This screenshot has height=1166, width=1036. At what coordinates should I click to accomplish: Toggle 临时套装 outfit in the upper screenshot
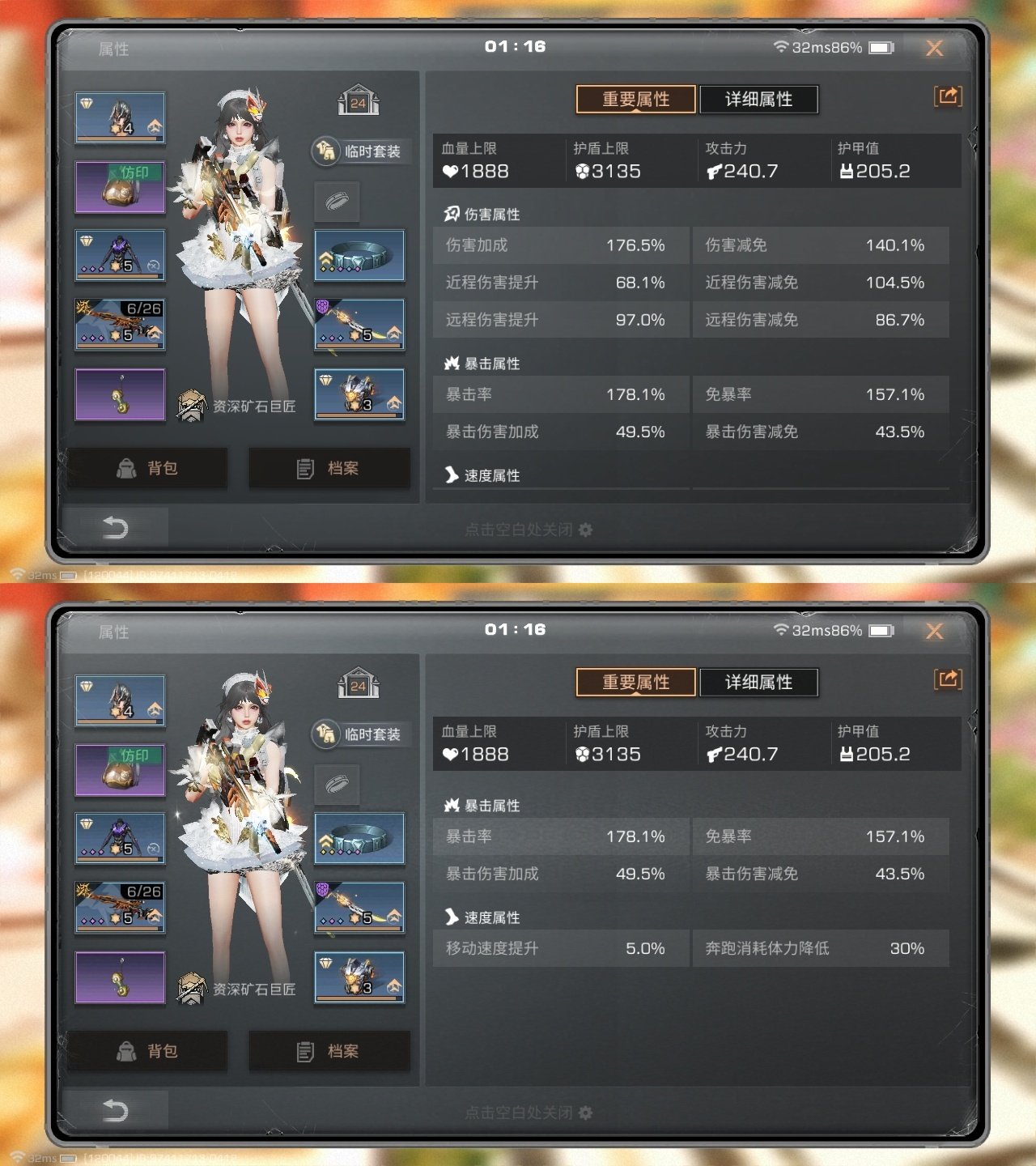point(362,151)
